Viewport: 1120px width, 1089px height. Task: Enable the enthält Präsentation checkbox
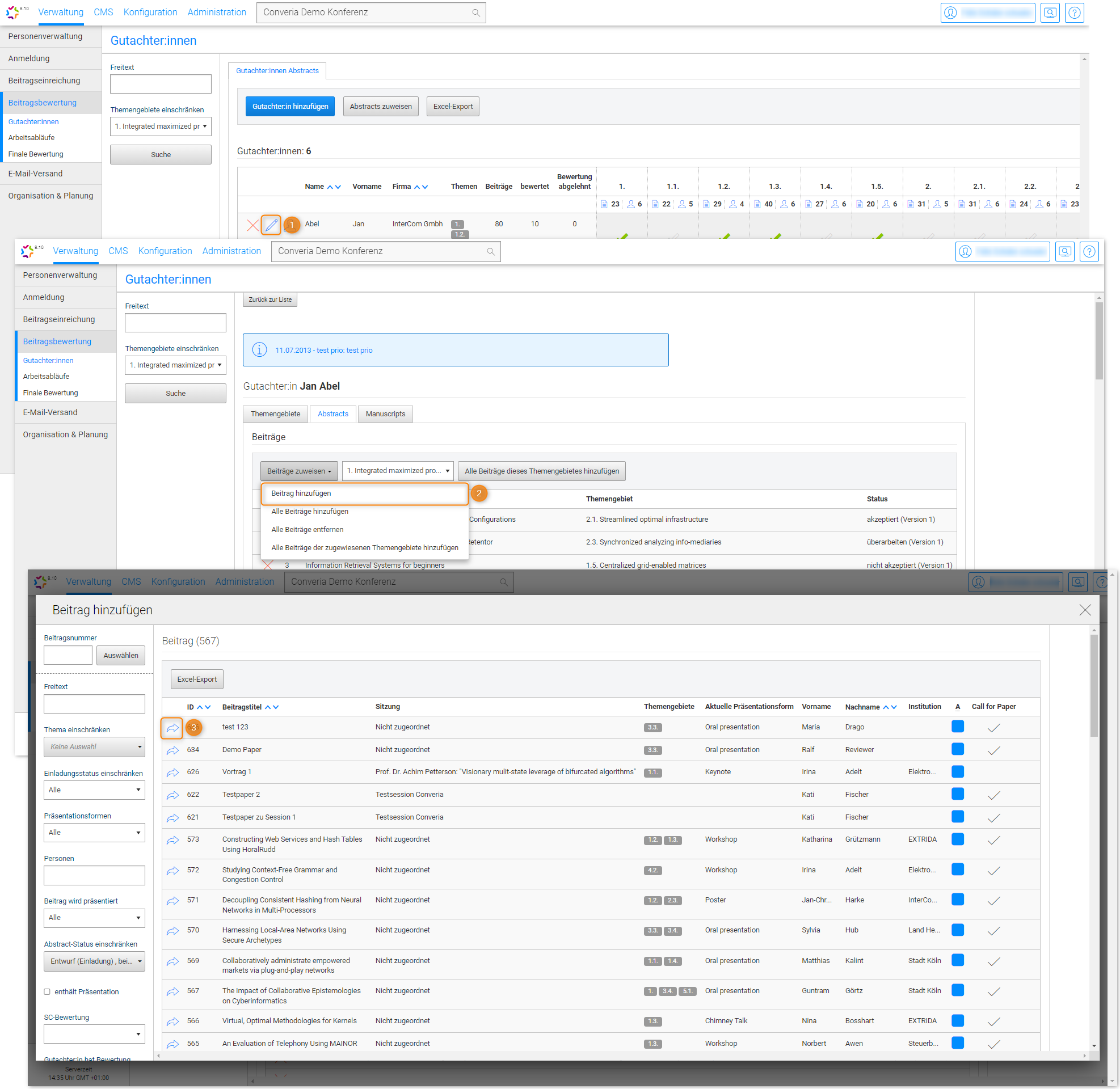pos(47,993)
